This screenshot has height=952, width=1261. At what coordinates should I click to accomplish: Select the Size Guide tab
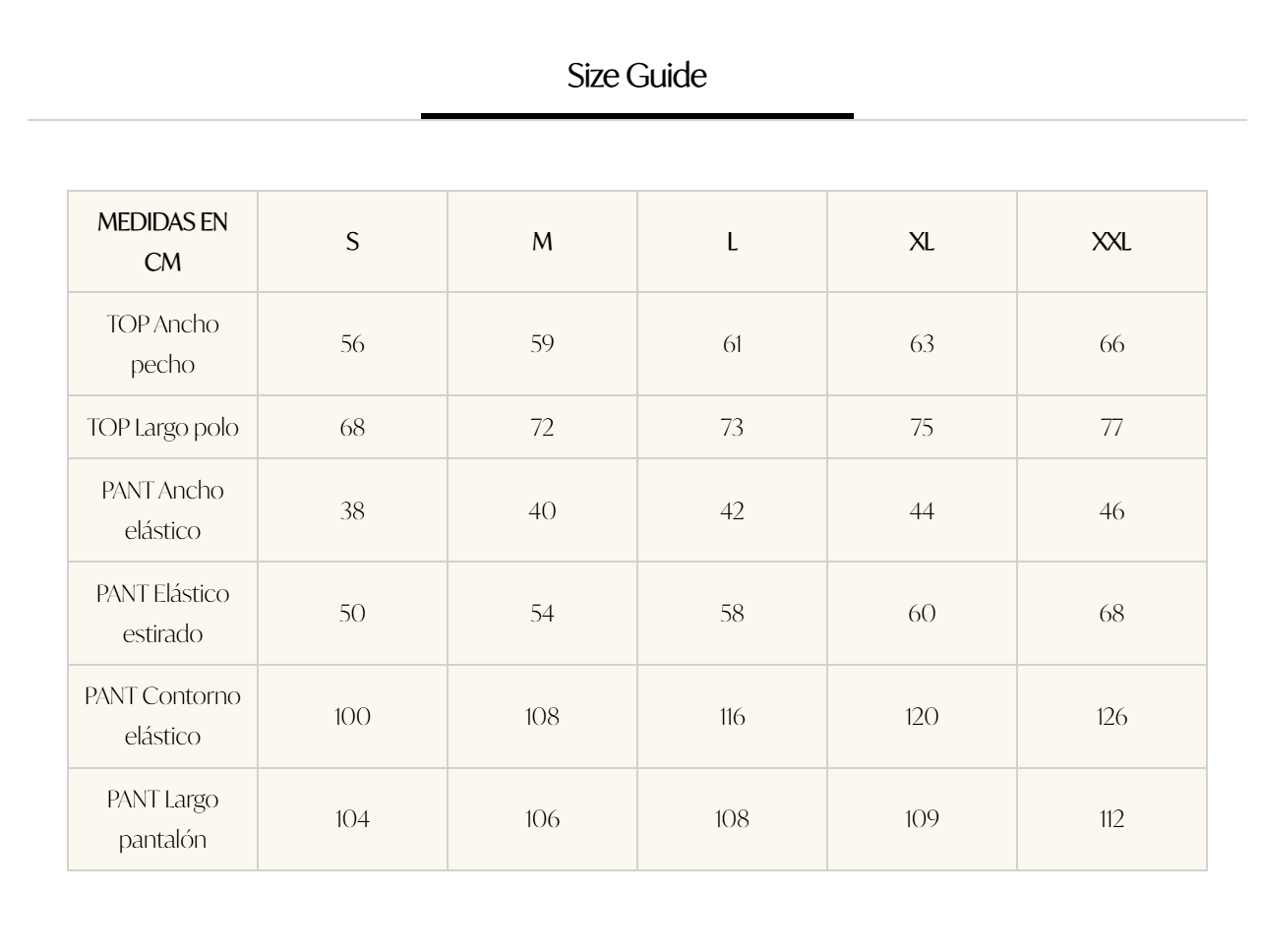(636, 76)
